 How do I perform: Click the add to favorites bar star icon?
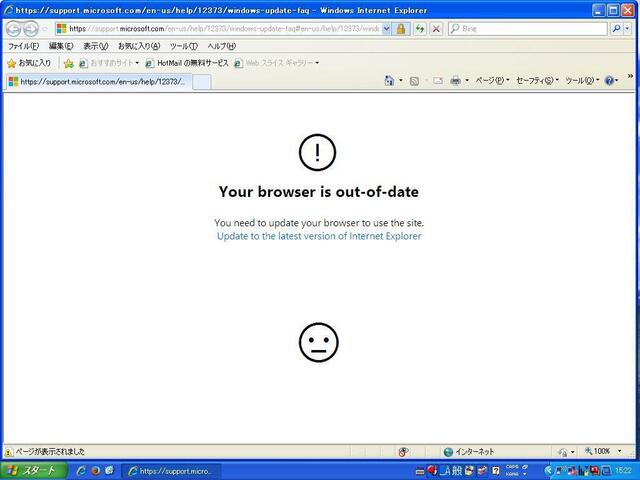click(69, 63)
